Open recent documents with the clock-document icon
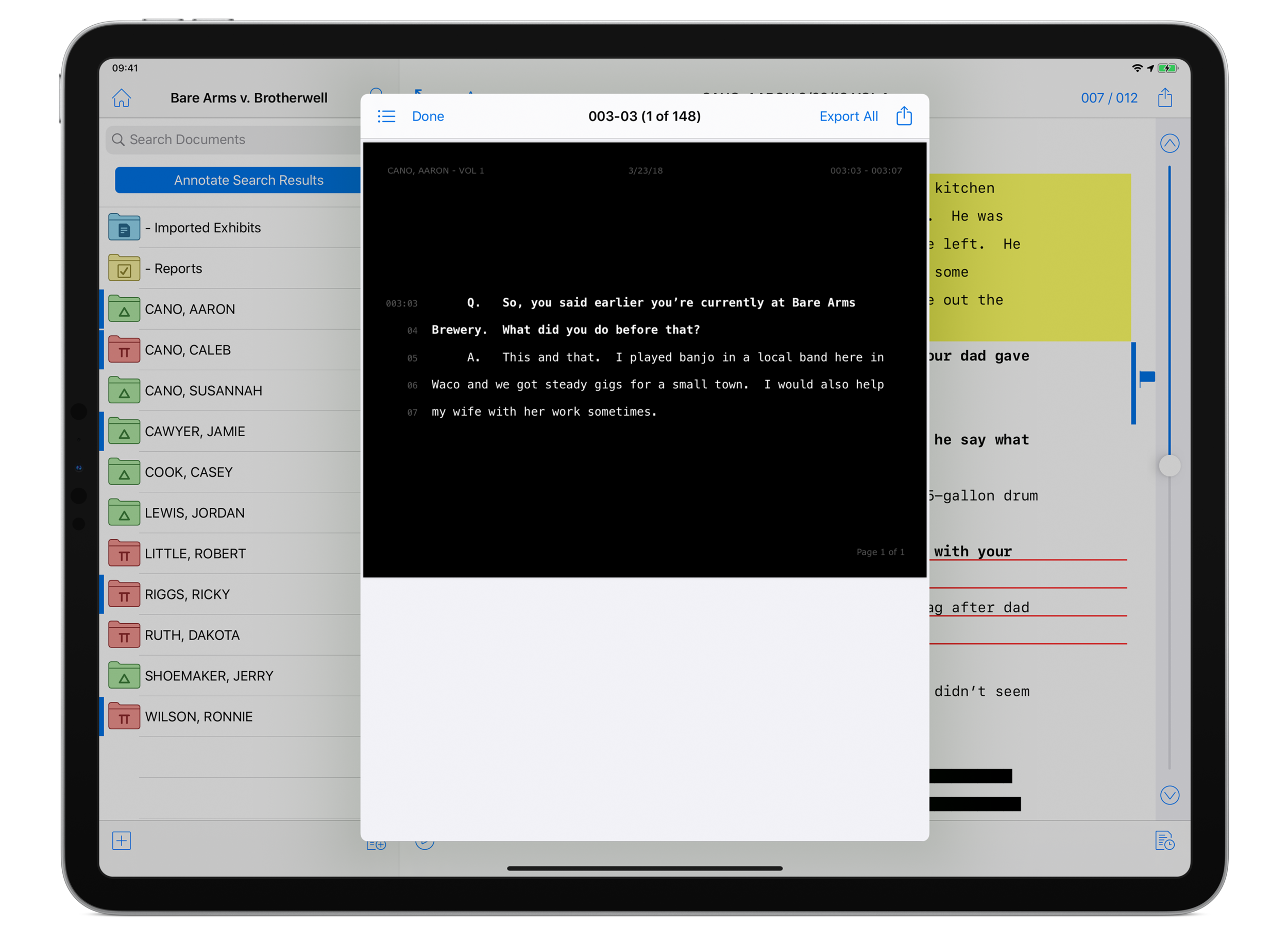Viewport: 1288px width, 943px height. (1166, 841)
